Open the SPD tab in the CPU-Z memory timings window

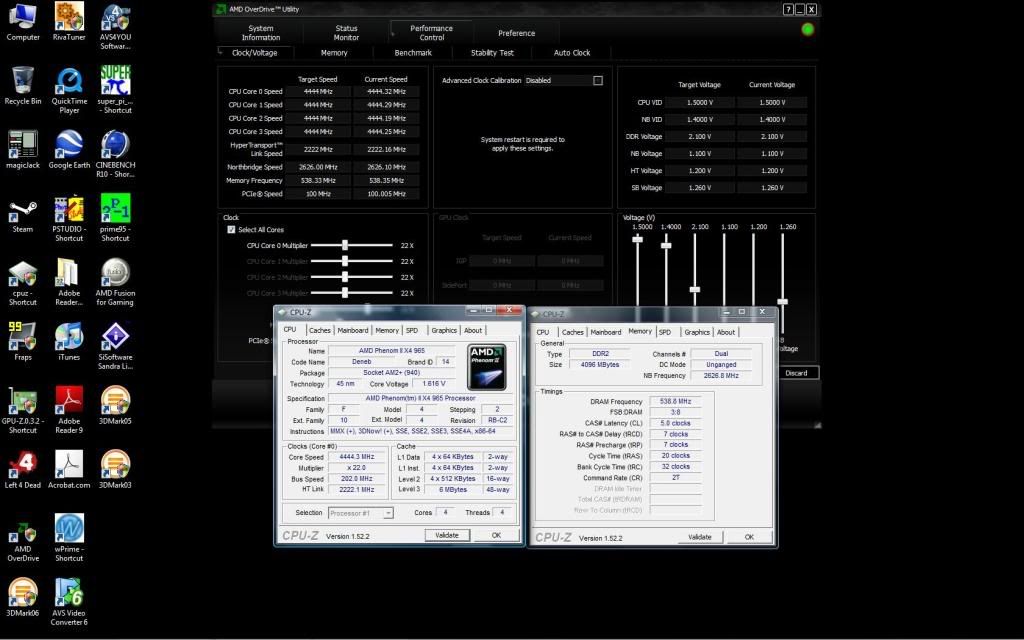click(665, 332)
